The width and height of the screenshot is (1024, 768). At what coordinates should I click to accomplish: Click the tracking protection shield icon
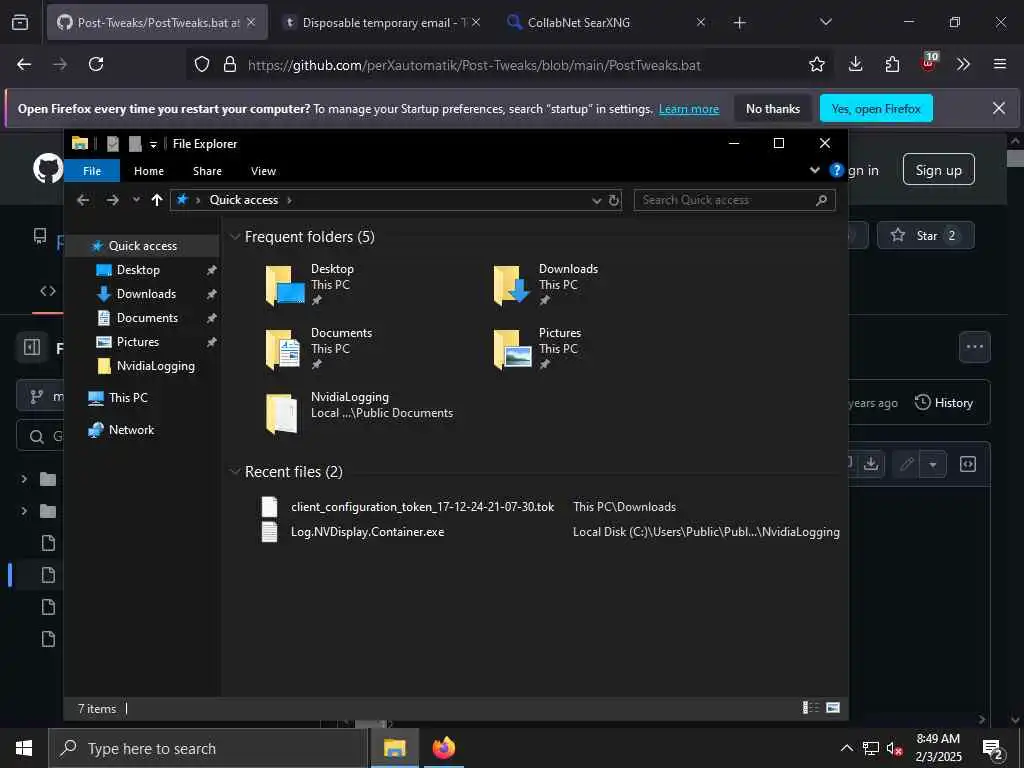click(x=202, y=64)
